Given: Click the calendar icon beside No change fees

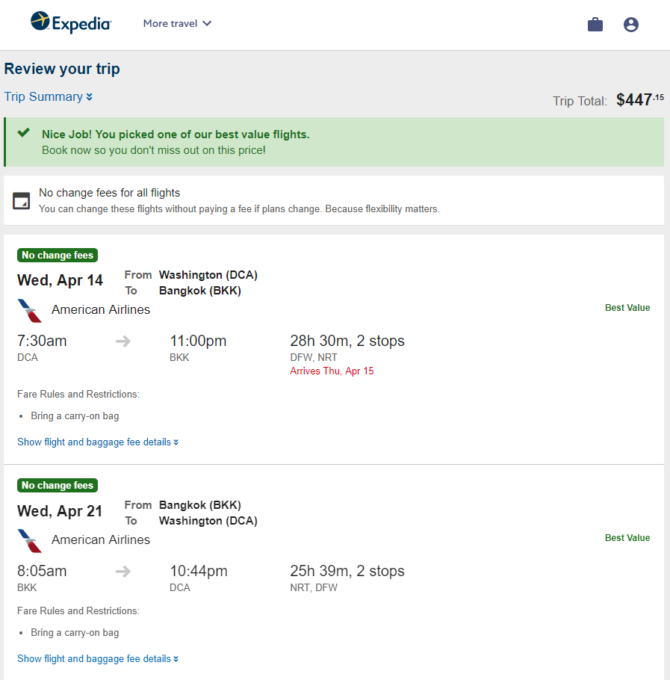Looking at the screenshot, I should 21,201.
